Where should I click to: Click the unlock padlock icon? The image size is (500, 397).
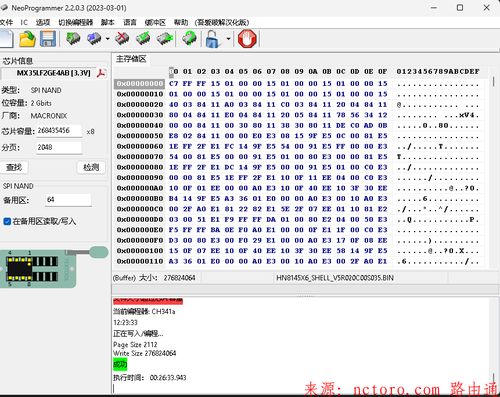tap(213, 39)
